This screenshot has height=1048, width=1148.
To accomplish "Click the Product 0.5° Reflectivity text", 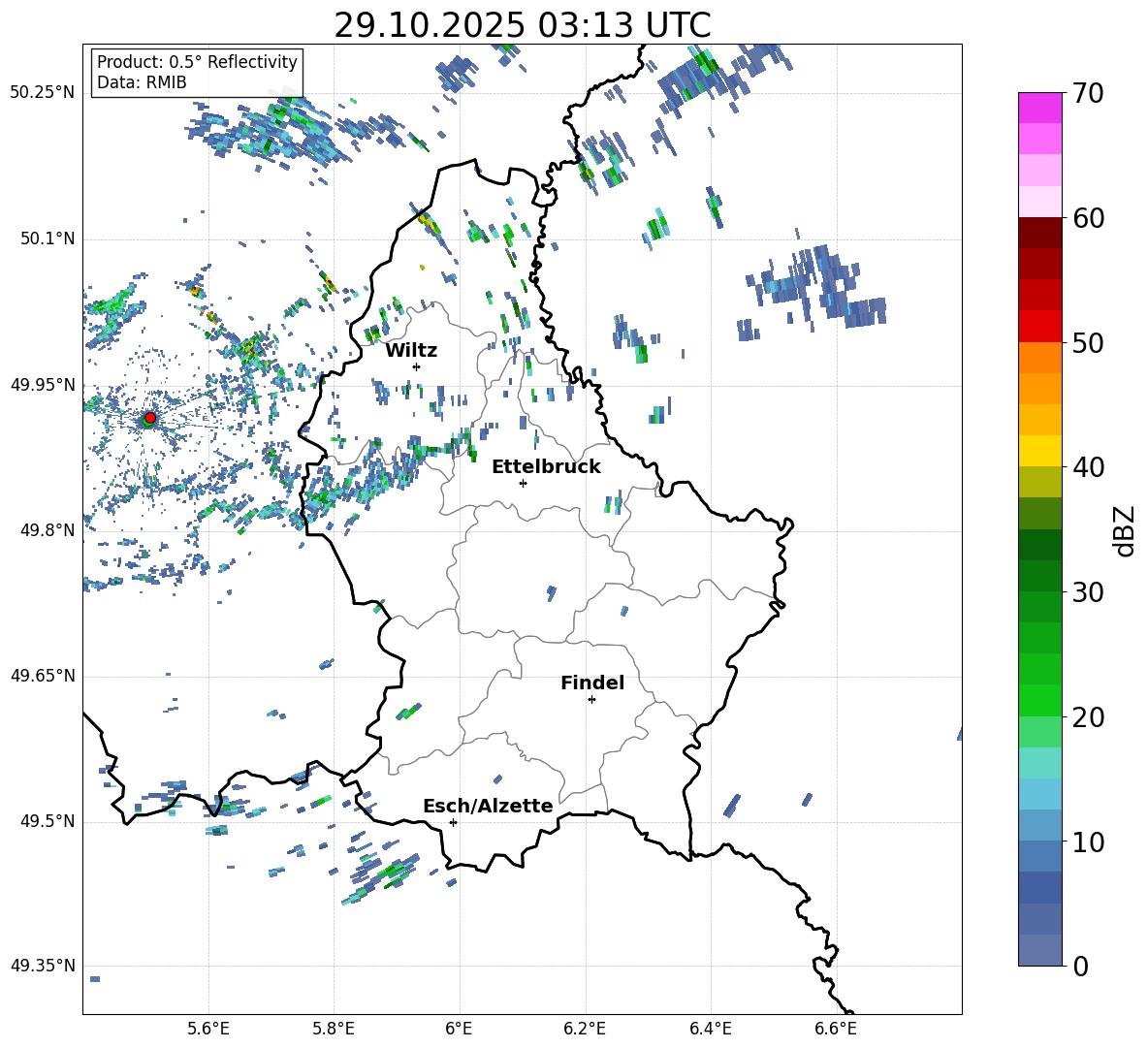I will pos(197,62).
